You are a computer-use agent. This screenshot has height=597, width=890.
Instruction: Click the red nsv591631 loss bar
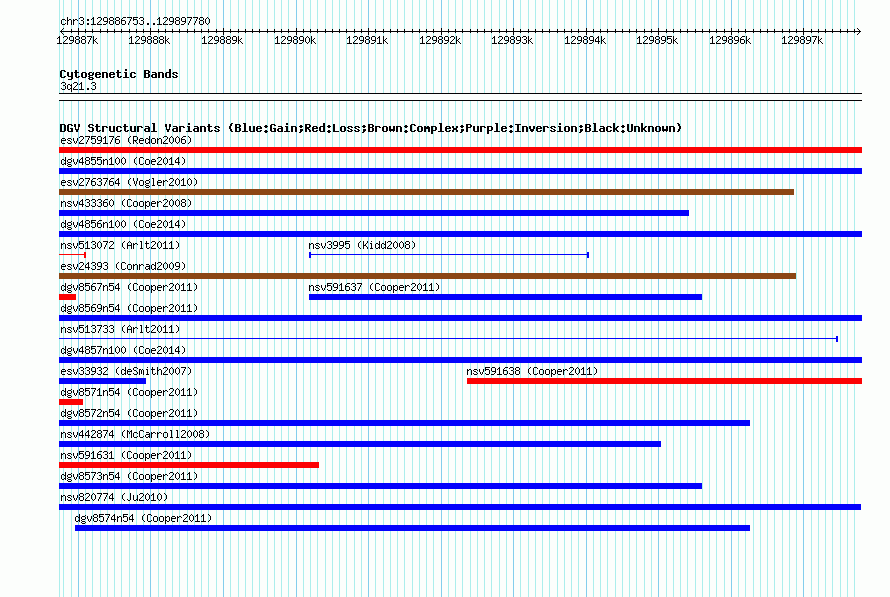point(189,465)
